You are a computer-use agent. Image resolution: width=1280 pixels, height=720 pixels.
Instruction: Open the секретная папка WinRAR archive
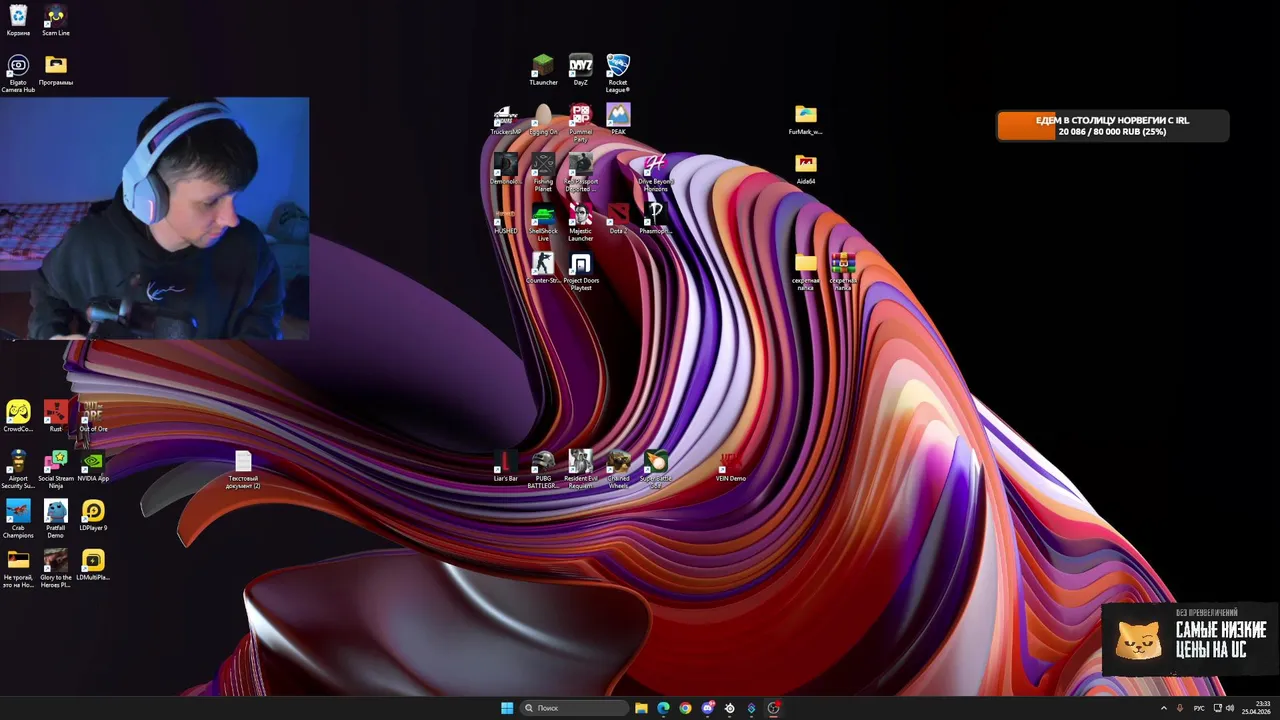[x=843, y=271]
